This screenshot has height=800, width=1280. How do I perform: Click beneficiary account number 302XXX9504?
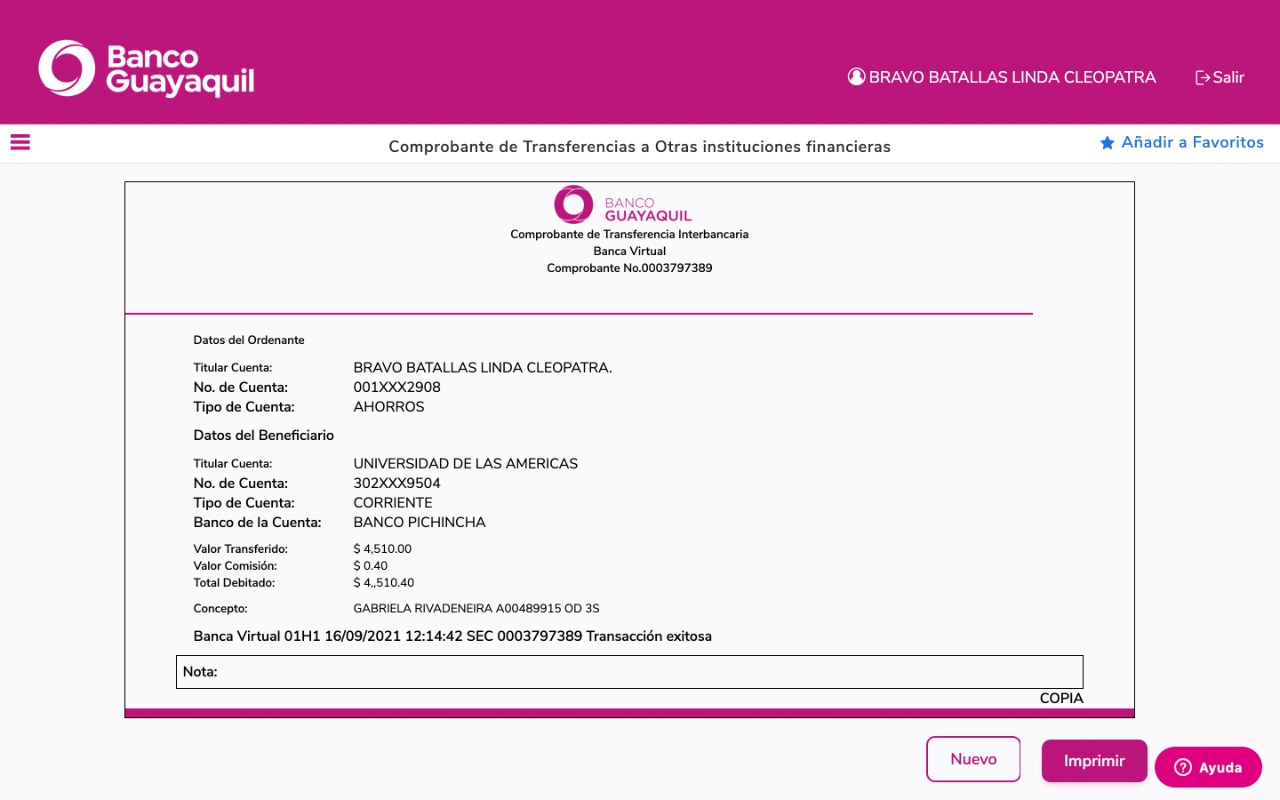(x=397, y=483)
